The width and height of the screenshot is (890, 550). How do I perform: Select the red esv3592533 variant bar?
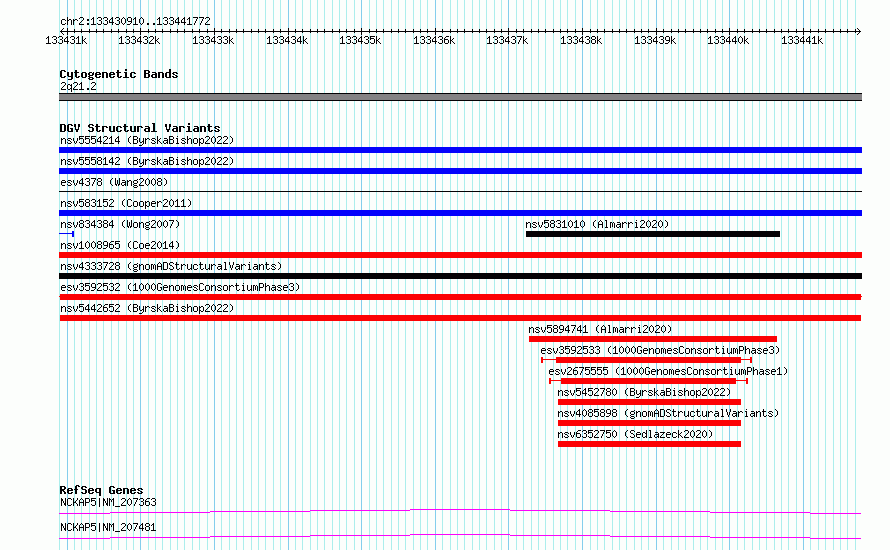pyautogui.click(x=648, y=360)
